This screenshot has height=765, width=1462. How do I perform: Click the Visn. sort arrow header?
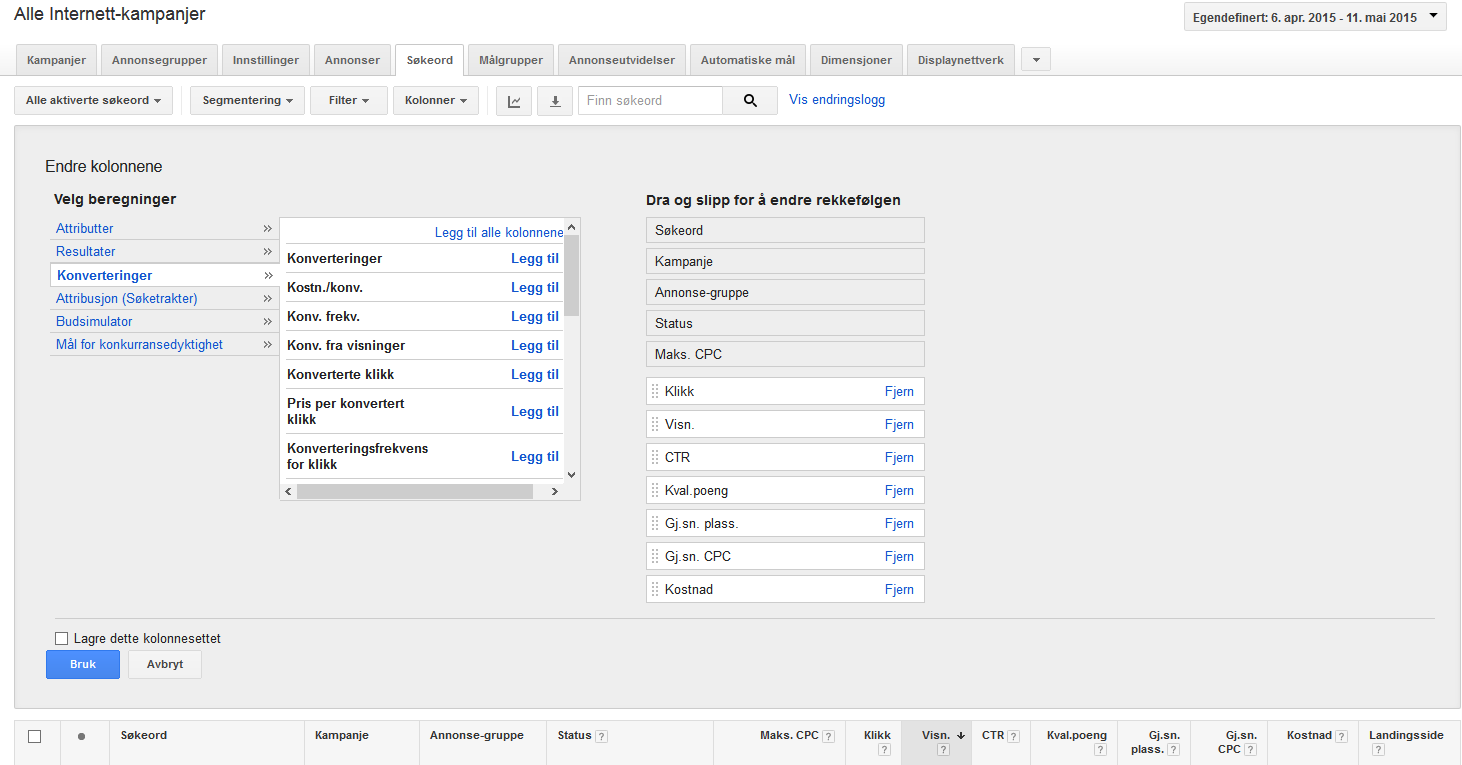960,735
